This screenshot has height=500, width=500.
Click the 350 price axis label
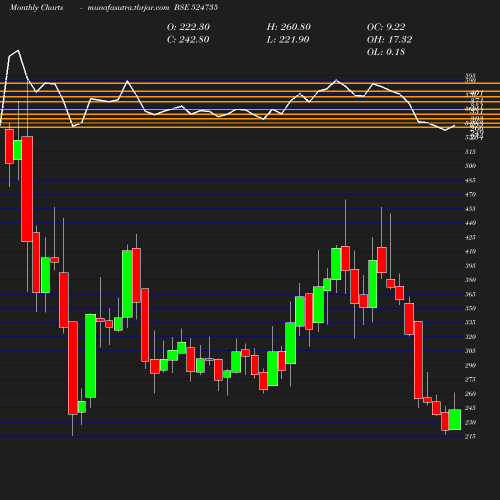(470, 308)
